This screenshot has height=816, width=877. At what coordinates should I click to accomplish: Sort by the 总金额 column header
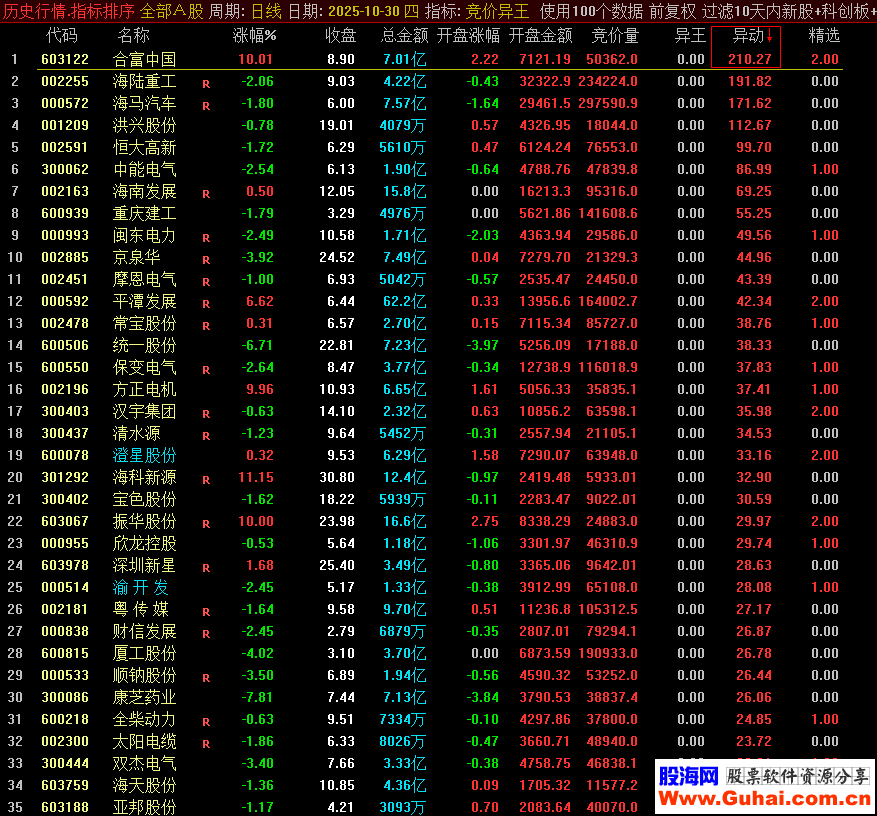click(x=405, y=36)
